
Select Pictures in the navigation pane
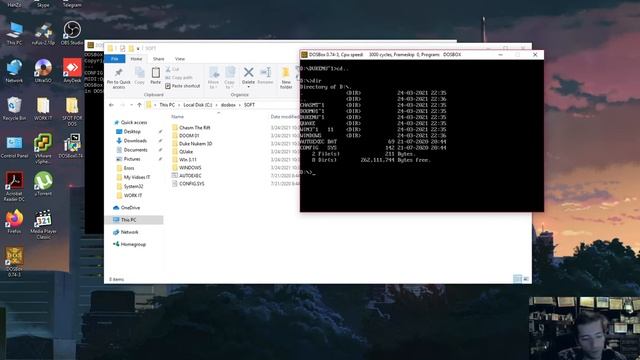(132, 159)
